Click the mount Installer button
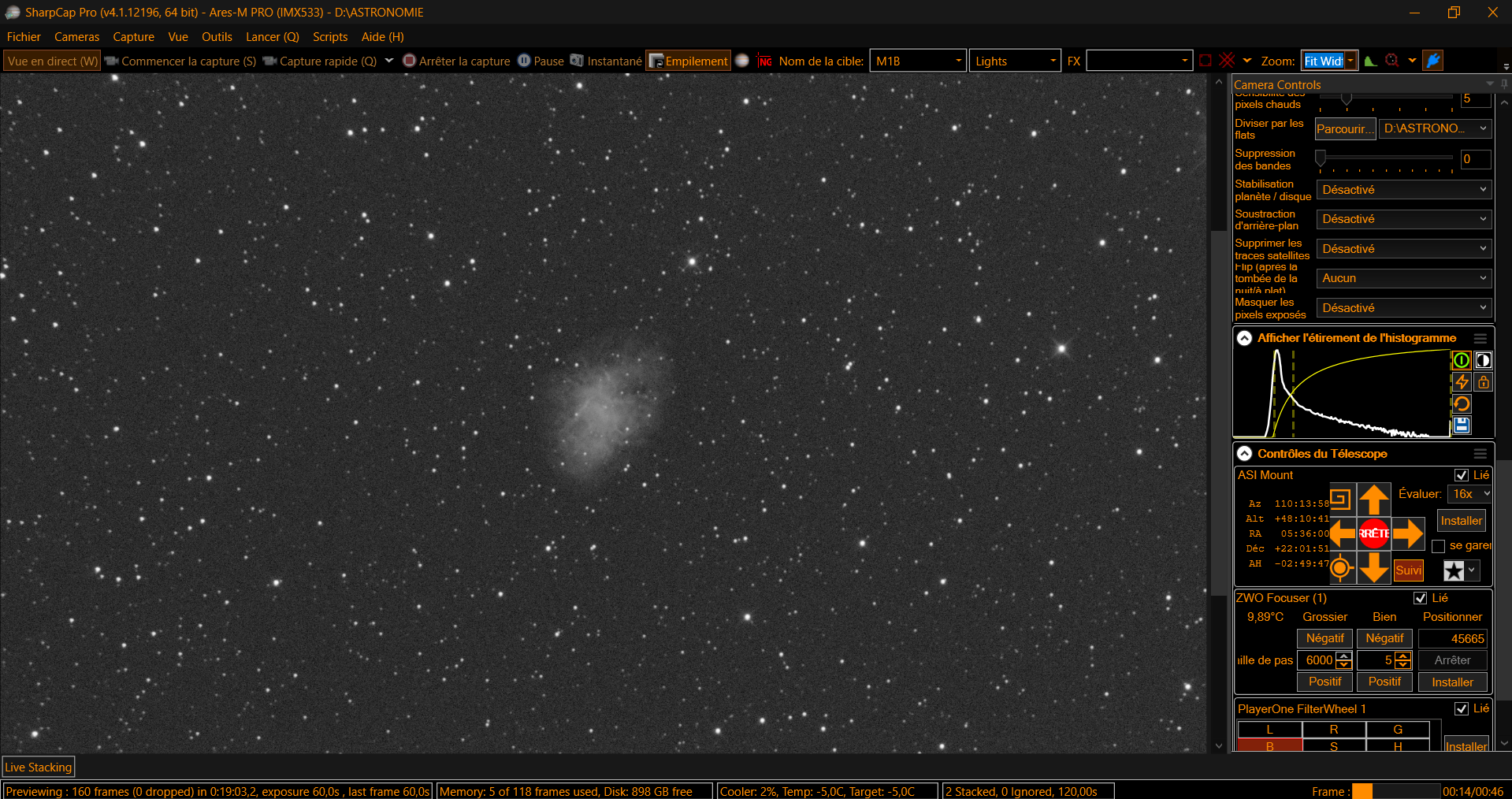 [1462, 521]
